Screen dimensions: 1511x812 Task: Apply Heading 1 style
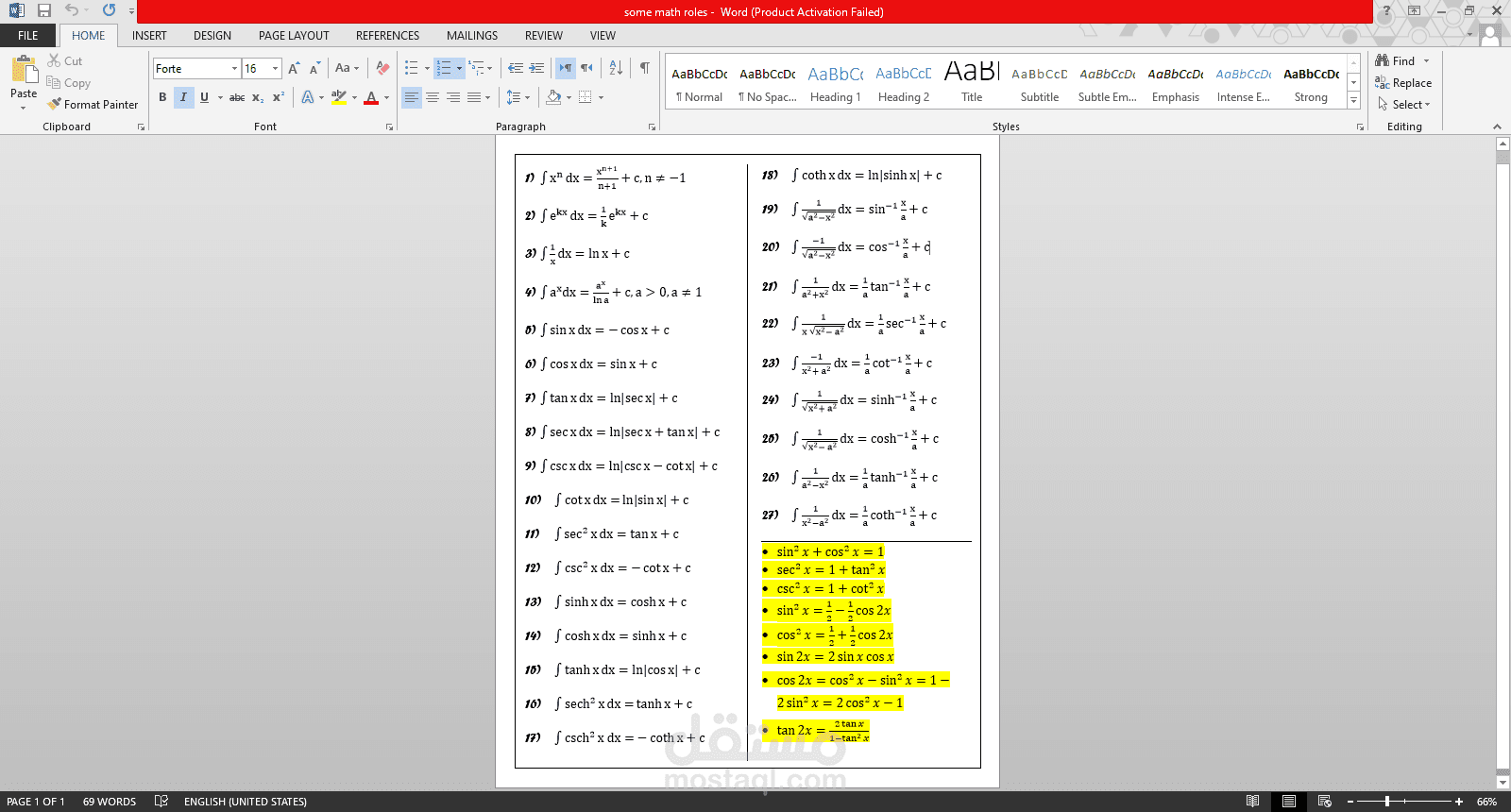click(x=836, y=83)
